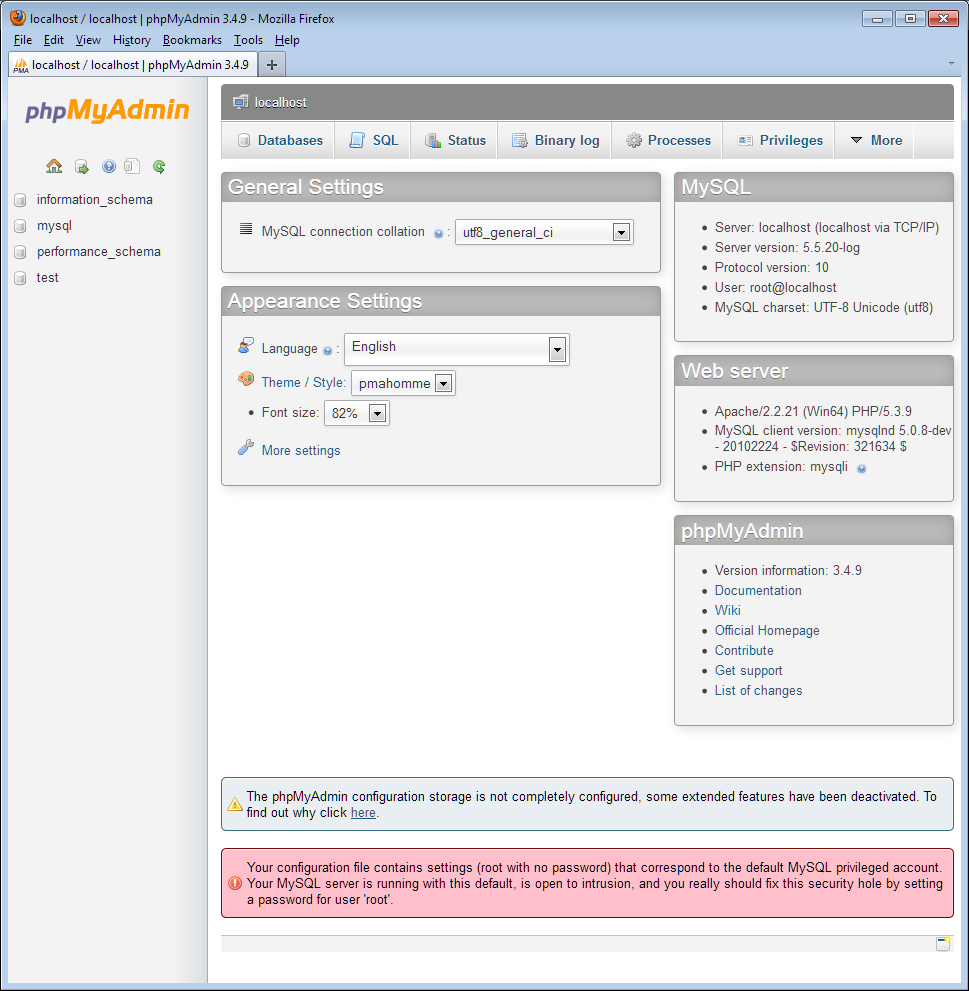Image resolution: width=969 pixels, height=991 pixels.
Task: Select the test database name
Action: click(47, 277)
